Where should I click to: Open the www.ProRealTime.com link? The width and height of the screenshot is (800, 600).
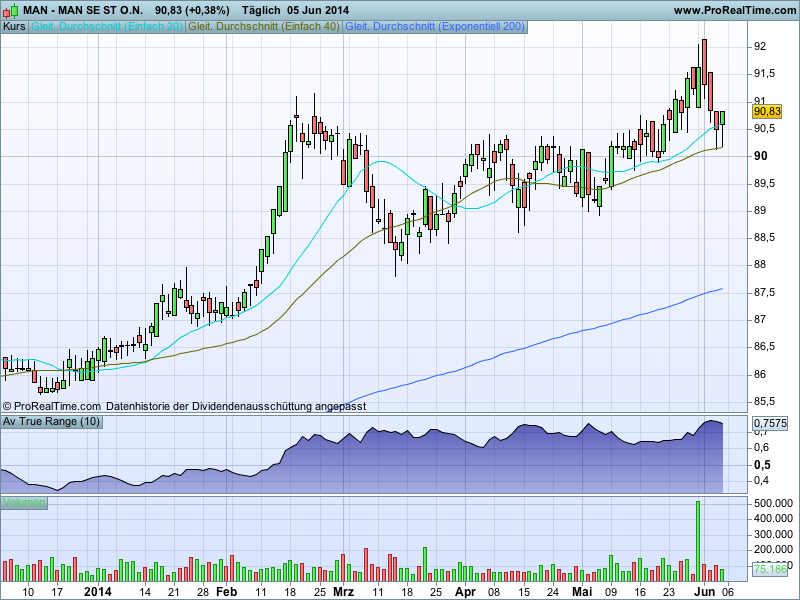coord(734,10)
